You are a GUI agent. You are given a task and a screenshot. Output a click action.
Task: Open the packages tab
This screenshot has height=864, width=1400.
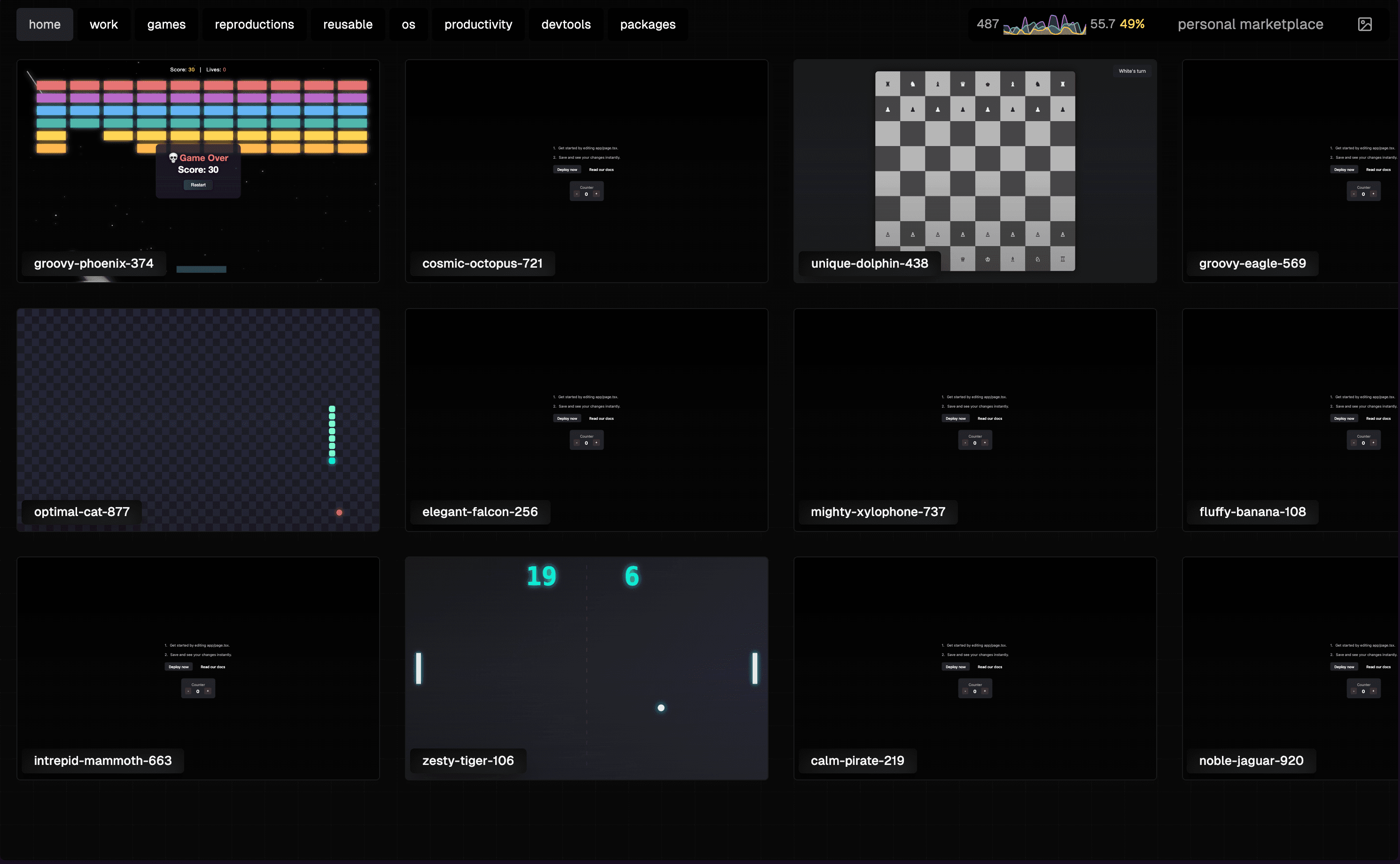click(648, 24)
